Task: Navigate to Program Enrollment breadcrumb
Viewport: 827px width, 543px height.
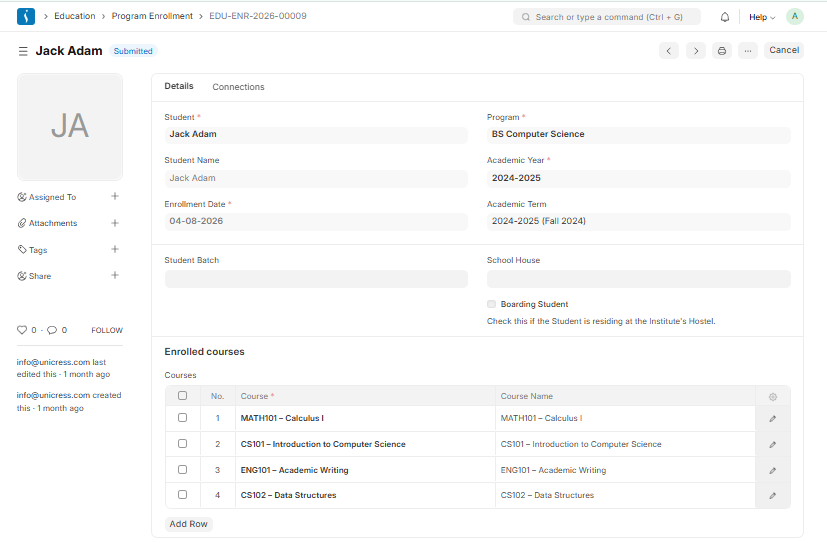Action: [x=152, y=16]
